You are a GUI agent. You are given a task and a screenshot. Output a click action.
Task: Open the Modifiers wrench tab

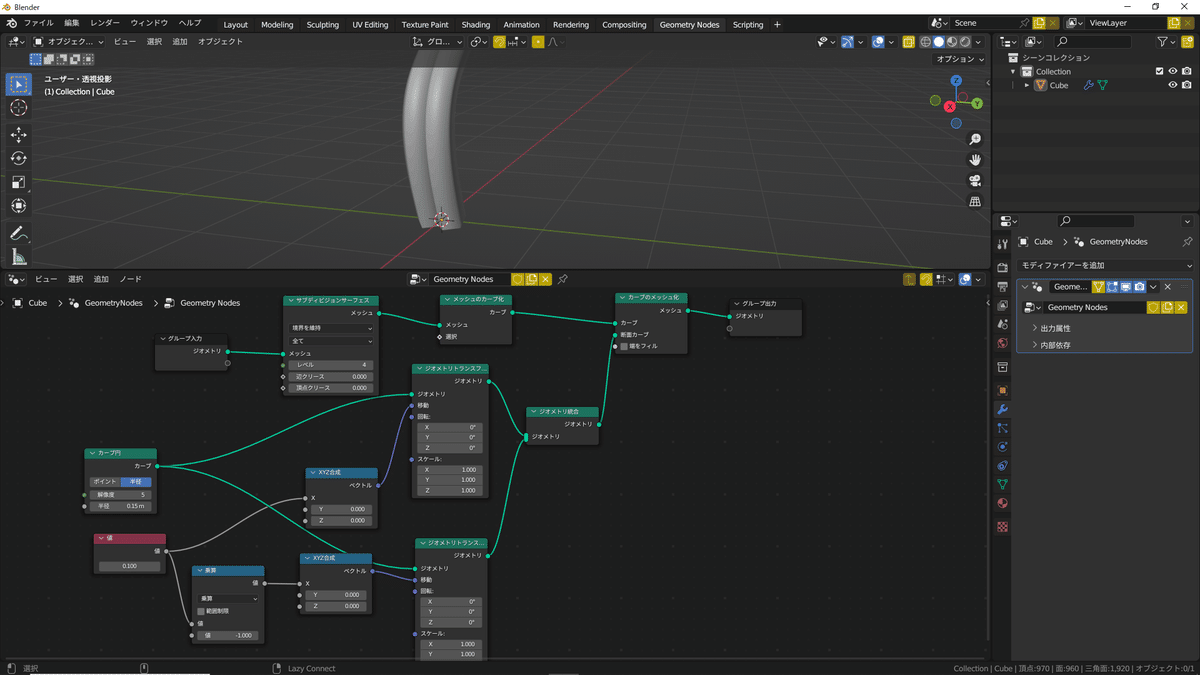click(x=1003, y=410)
